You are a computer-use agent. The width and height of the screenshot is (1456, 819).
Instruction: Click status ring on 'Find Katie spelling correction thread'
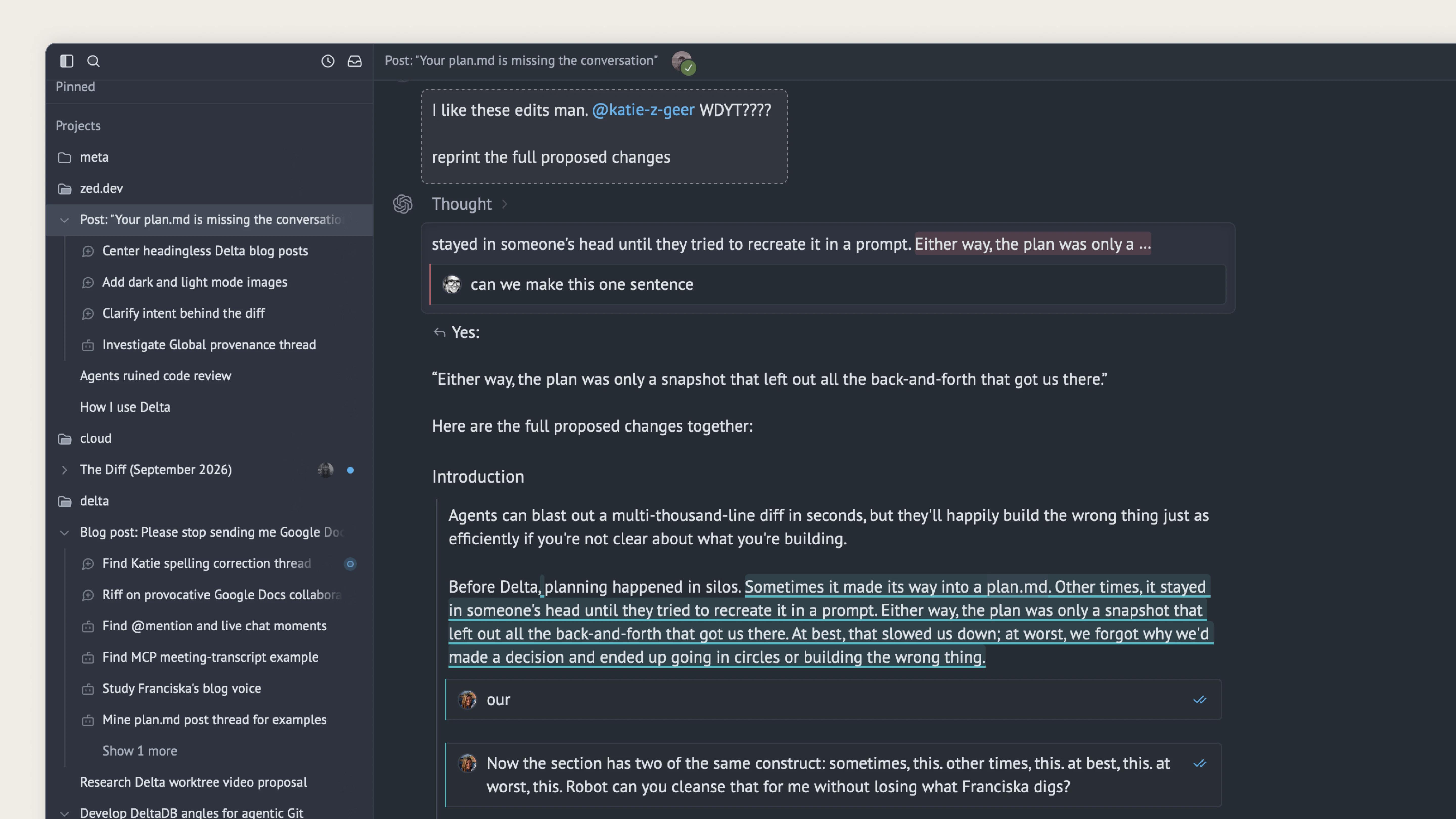point(350,564)
